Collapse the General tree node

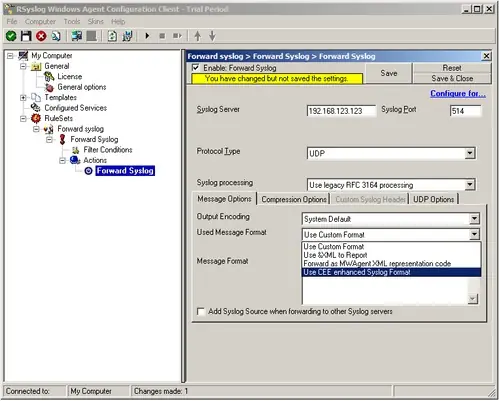[23, 66]
